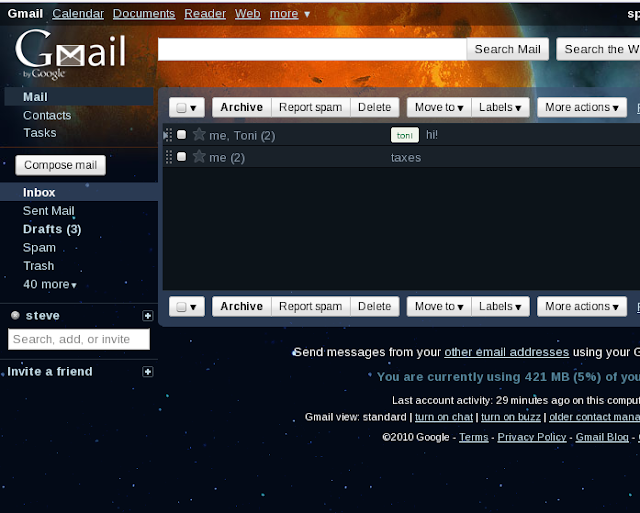Follow "other email addresses" link
Viewport: 640px width, 513px height.
click(x=507, y=352)
